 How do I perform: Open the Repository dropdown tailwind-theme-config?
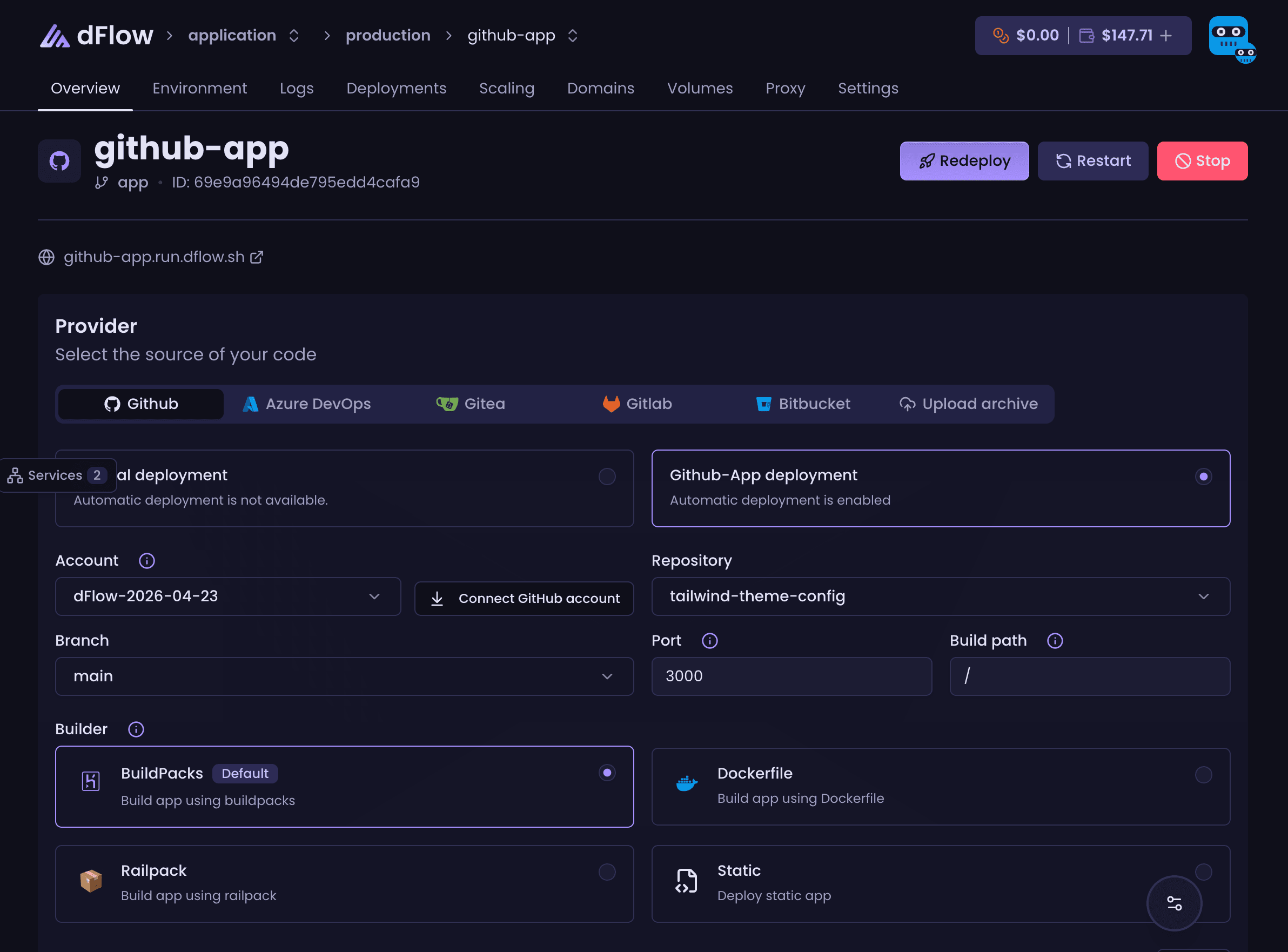[941, 596]
